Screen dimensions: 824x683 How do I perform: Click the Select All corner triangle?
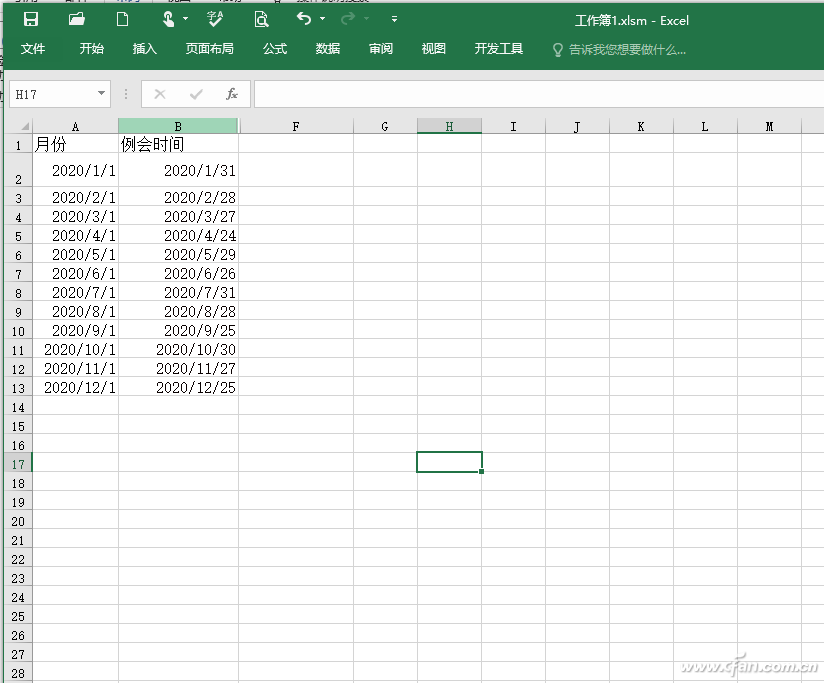coord(24,127)
